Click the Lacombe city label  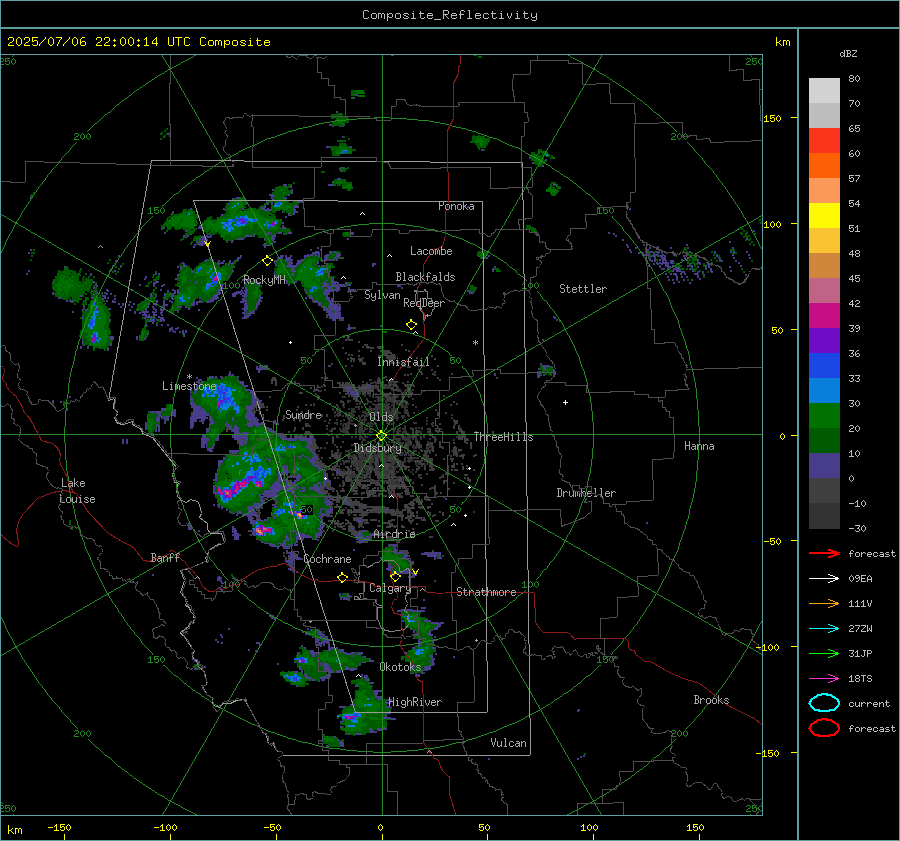(431, 251)
